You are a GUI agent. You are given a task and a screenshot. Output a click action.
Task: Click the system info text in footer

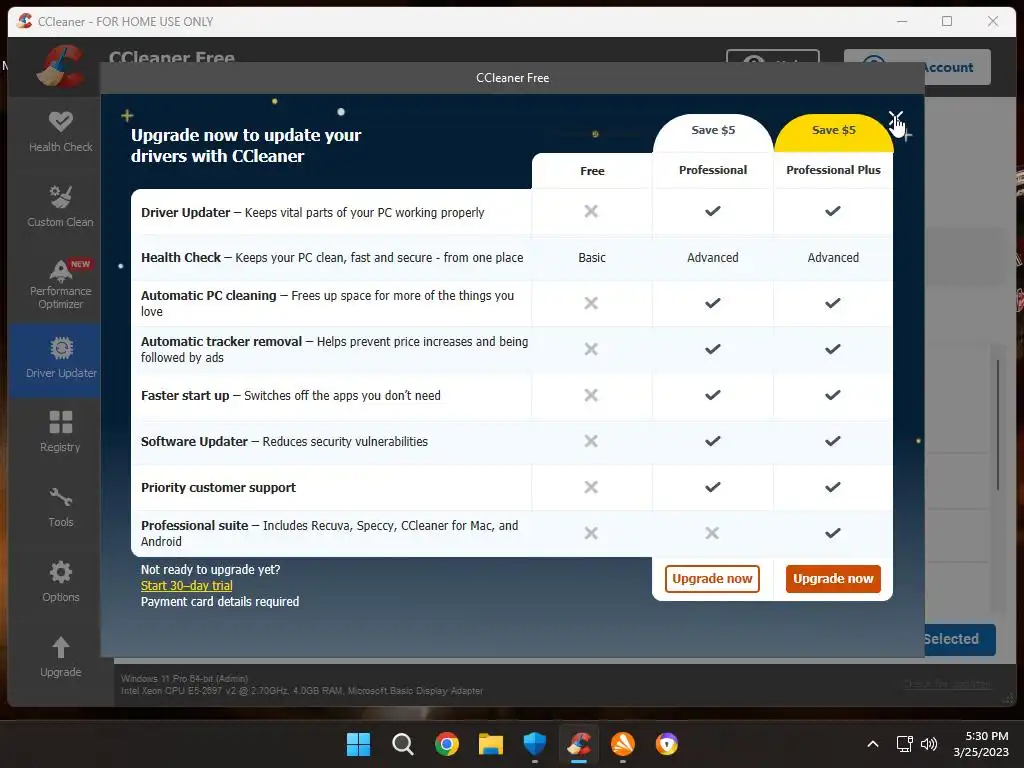[x=302, y=684]
